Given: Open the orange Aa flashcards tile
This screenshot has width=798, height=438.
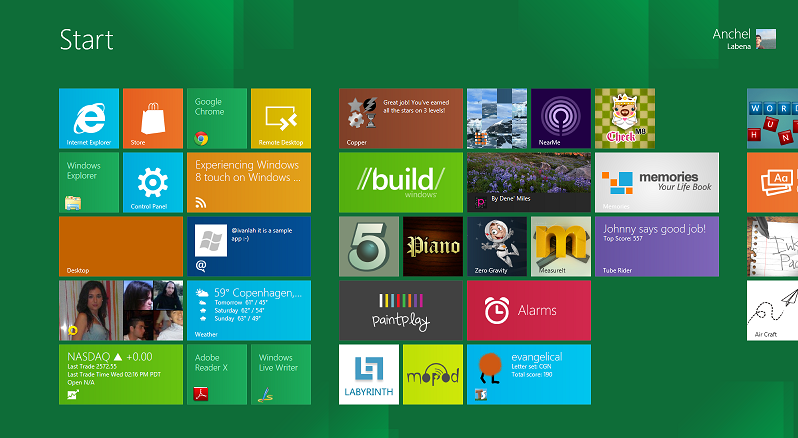Looking at the screenshot, I should (x=773, y=183).
